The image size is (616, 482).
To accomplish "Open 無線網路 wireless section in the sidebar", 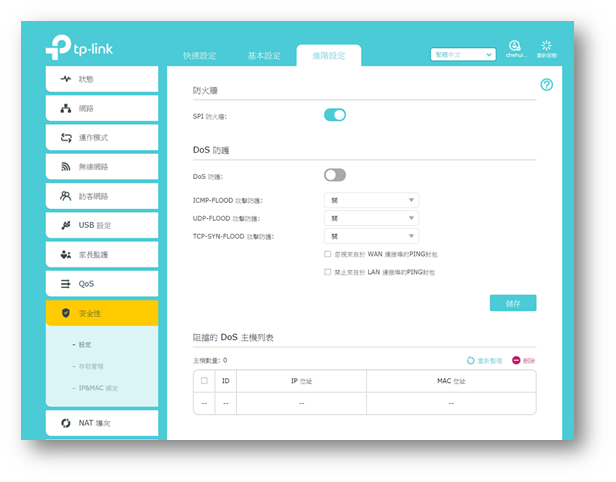I will click(x=102, y=166).
